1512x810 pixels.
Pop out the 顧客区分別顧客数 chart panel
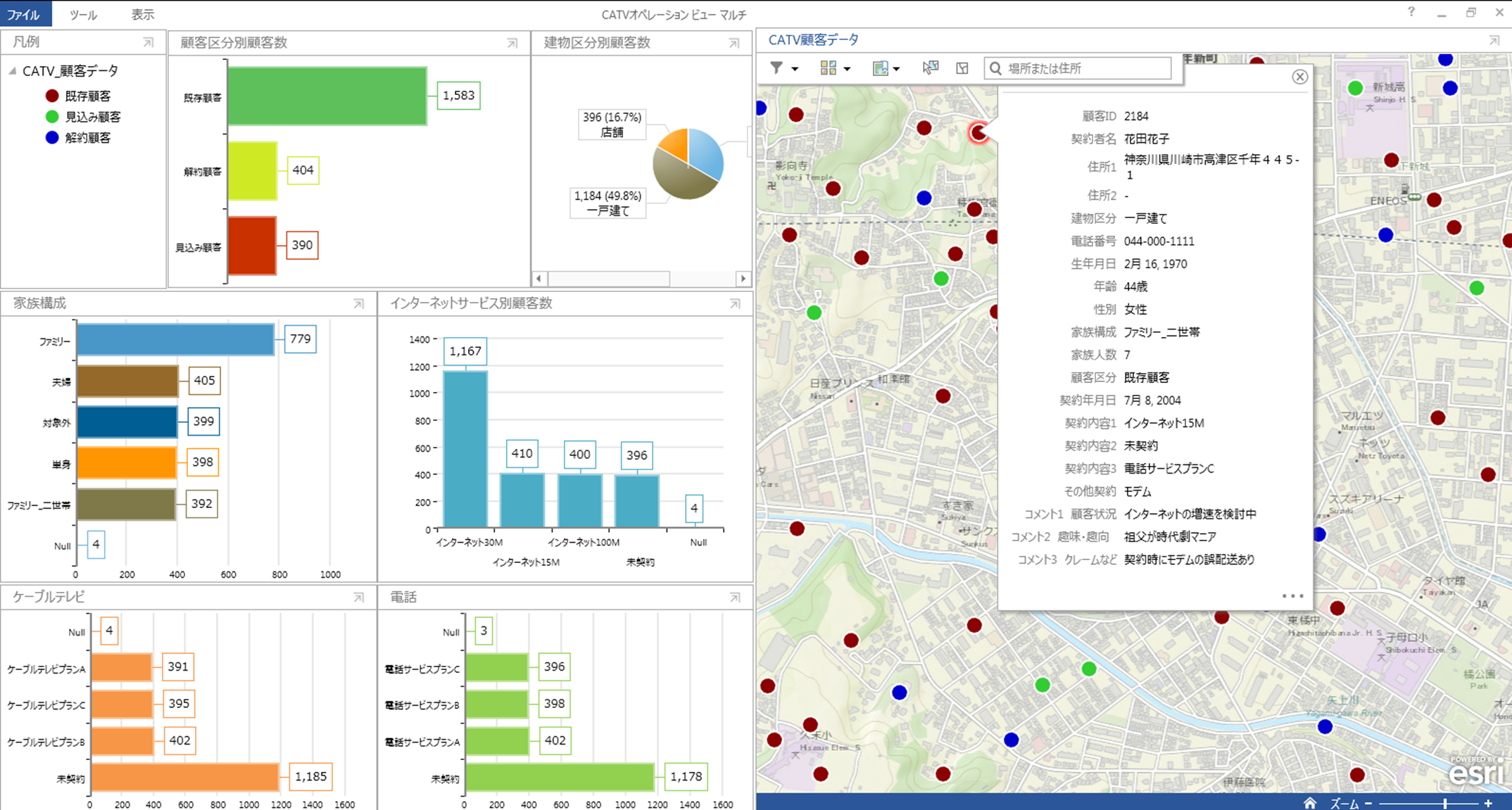pos(512,43)
